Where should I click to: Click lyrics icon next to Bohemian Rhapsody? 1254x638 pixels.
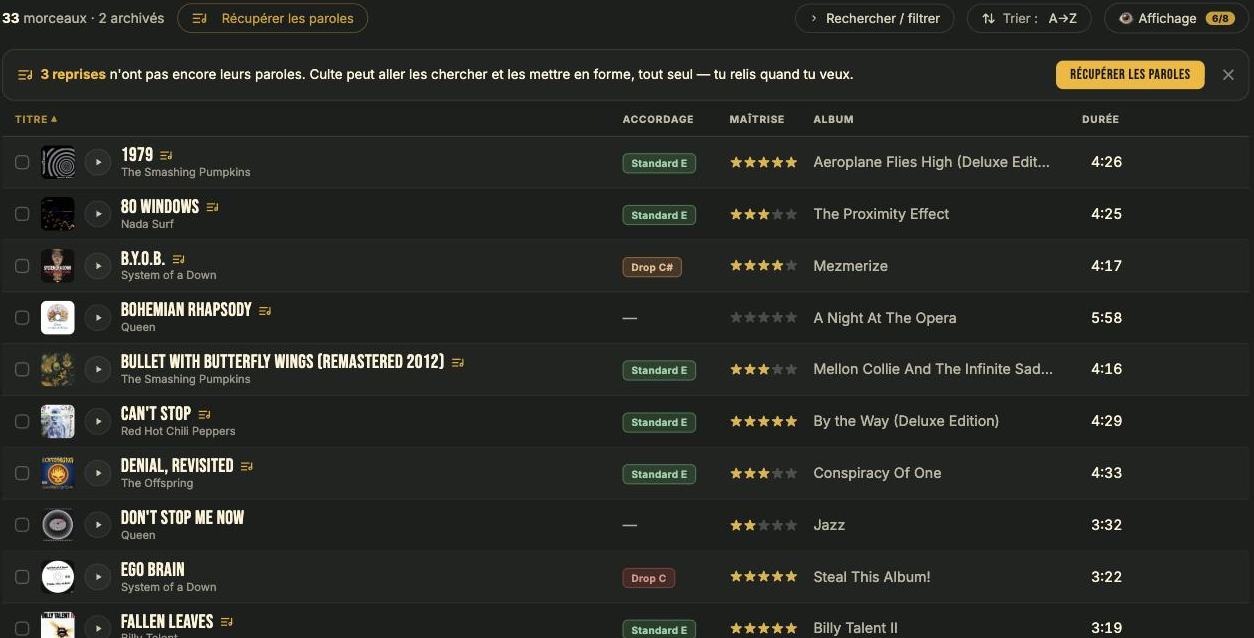265,311
